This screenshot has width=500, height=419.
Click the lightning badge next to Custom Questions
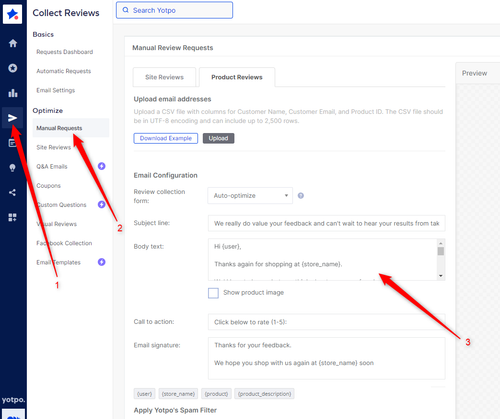tap(101, 204)
